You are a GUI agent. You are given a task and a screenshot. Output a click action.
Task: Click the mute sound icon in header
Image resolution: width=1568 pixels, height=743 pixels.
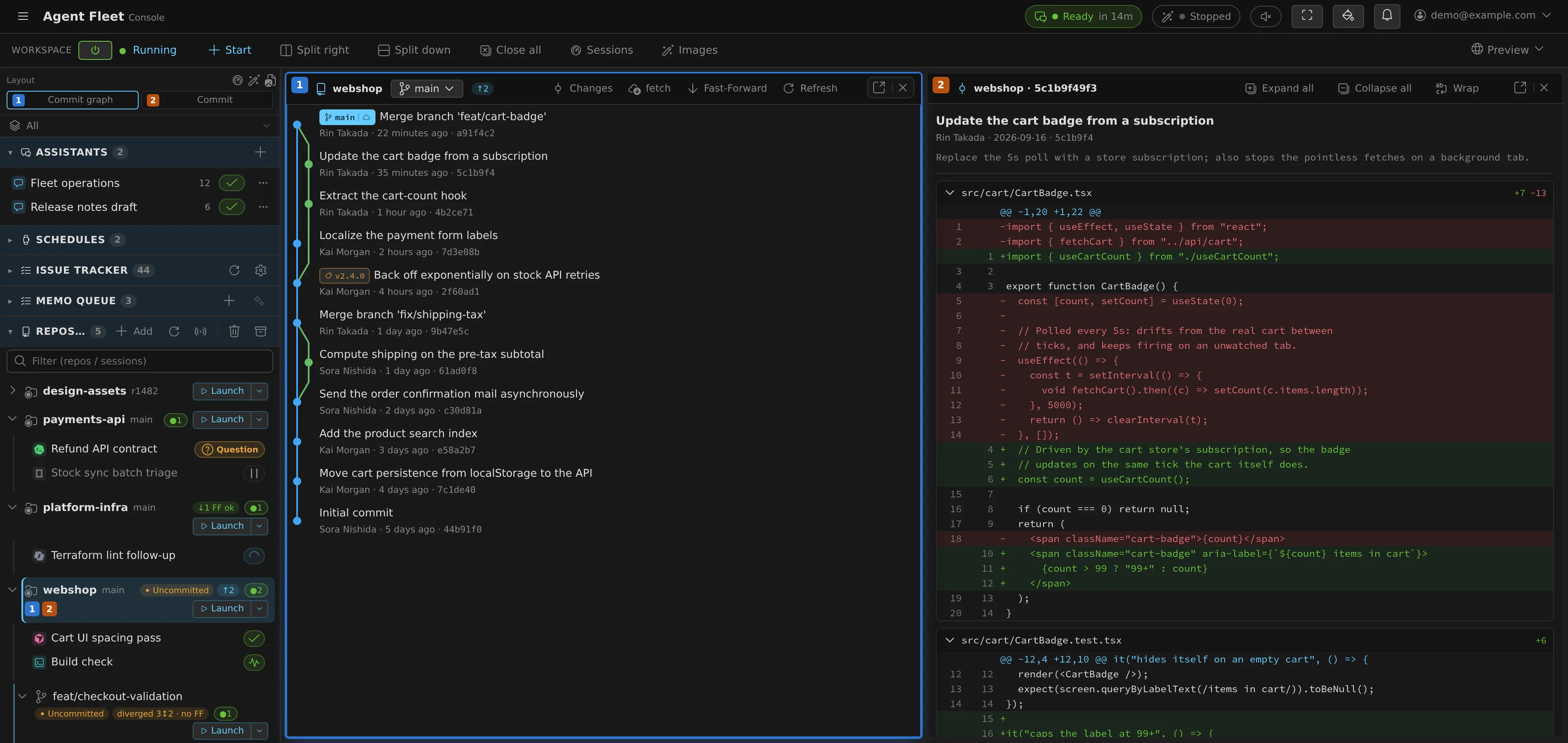point(1266,17)
